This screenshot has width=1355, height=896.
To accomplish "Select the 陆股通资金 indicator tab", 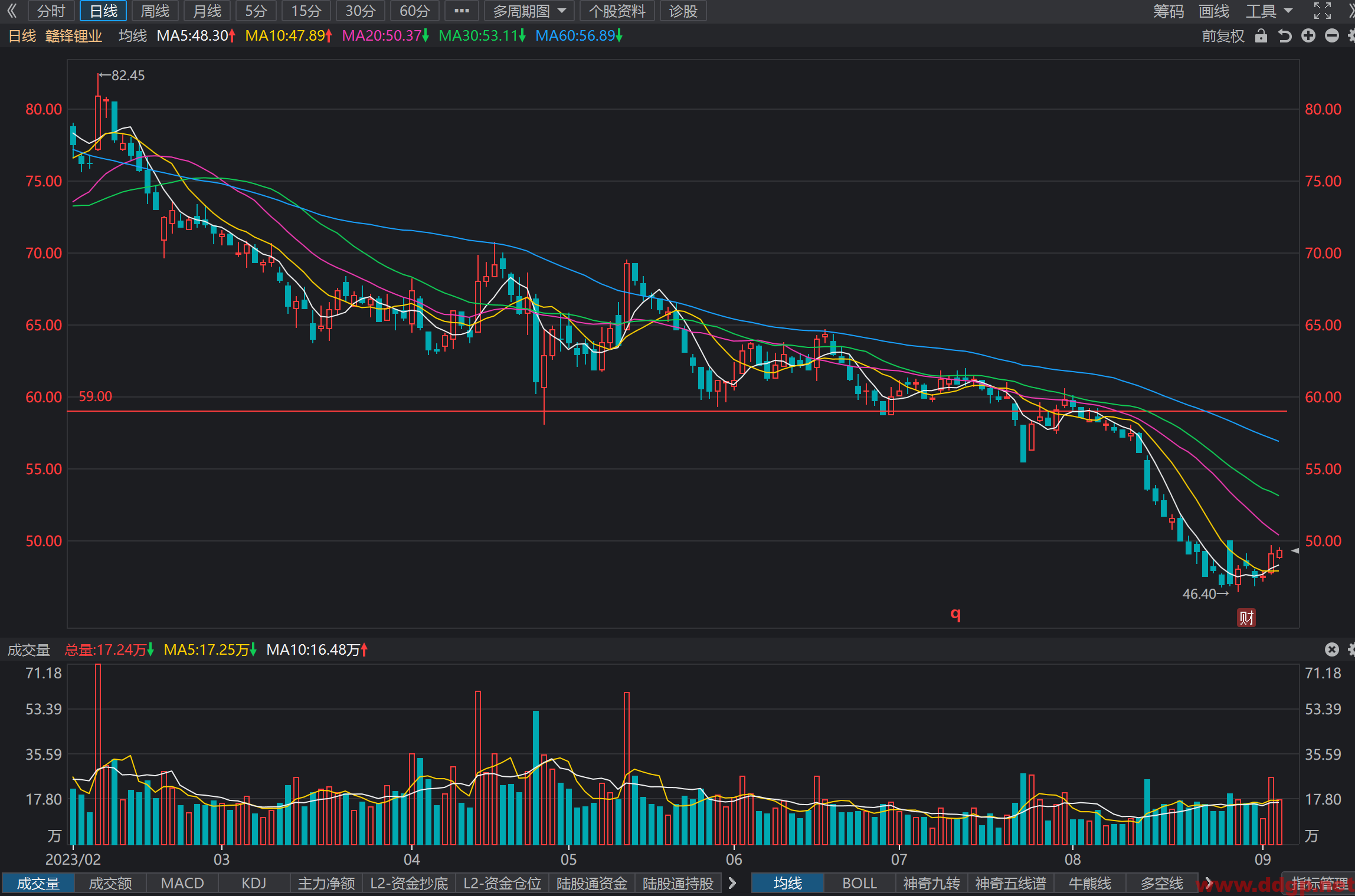I will (x=592, y=884).
